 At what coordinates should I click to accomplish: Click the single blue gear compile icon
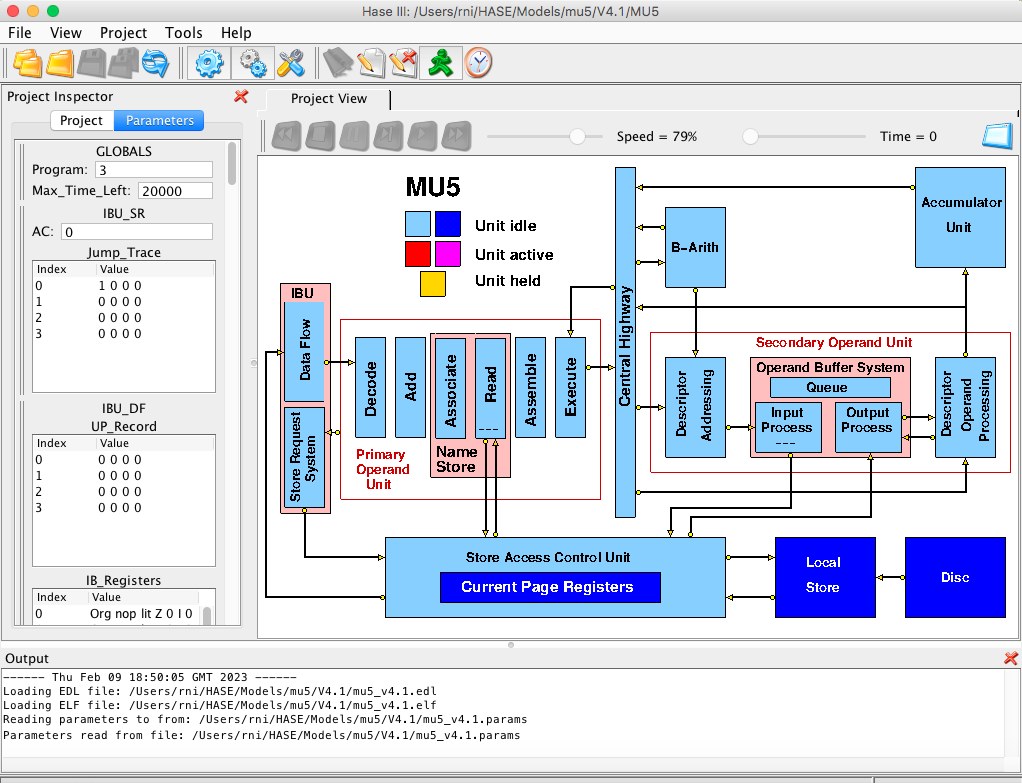point(209,63)
